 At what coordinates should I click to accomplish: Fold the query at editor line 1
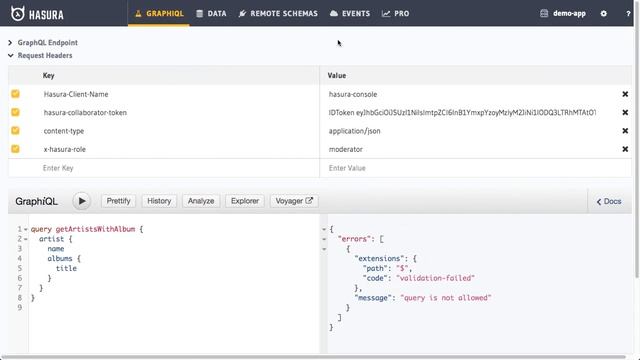[25, 229]
